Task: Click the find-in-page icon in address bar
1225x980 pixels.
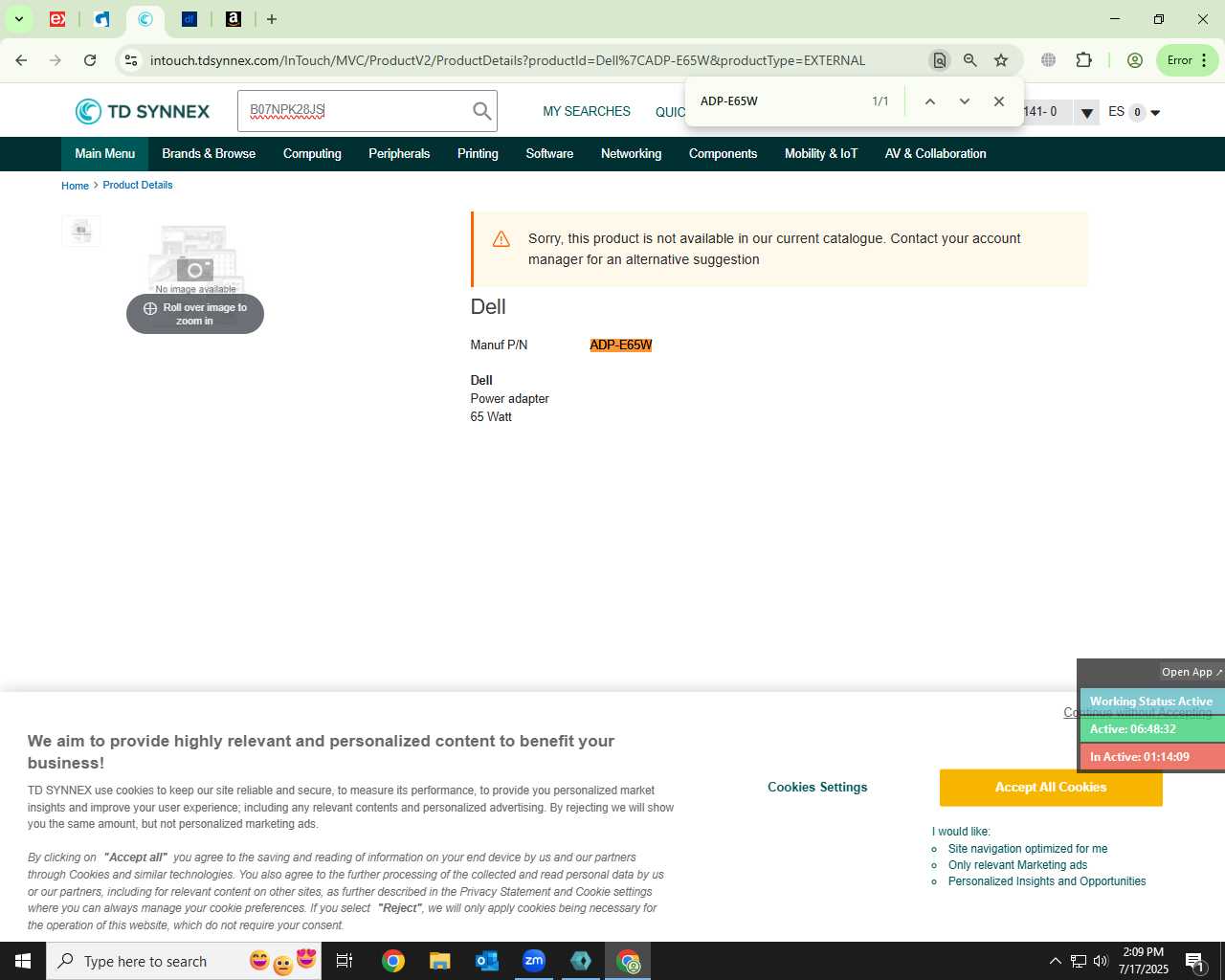Action: coord(940,60)
